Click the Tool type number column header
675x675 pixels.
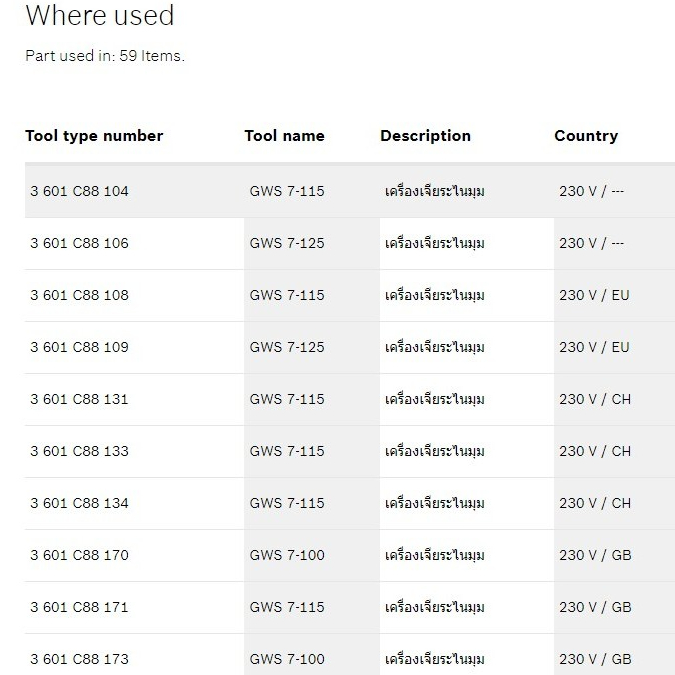pyautogui.click(x=94, y=136)
